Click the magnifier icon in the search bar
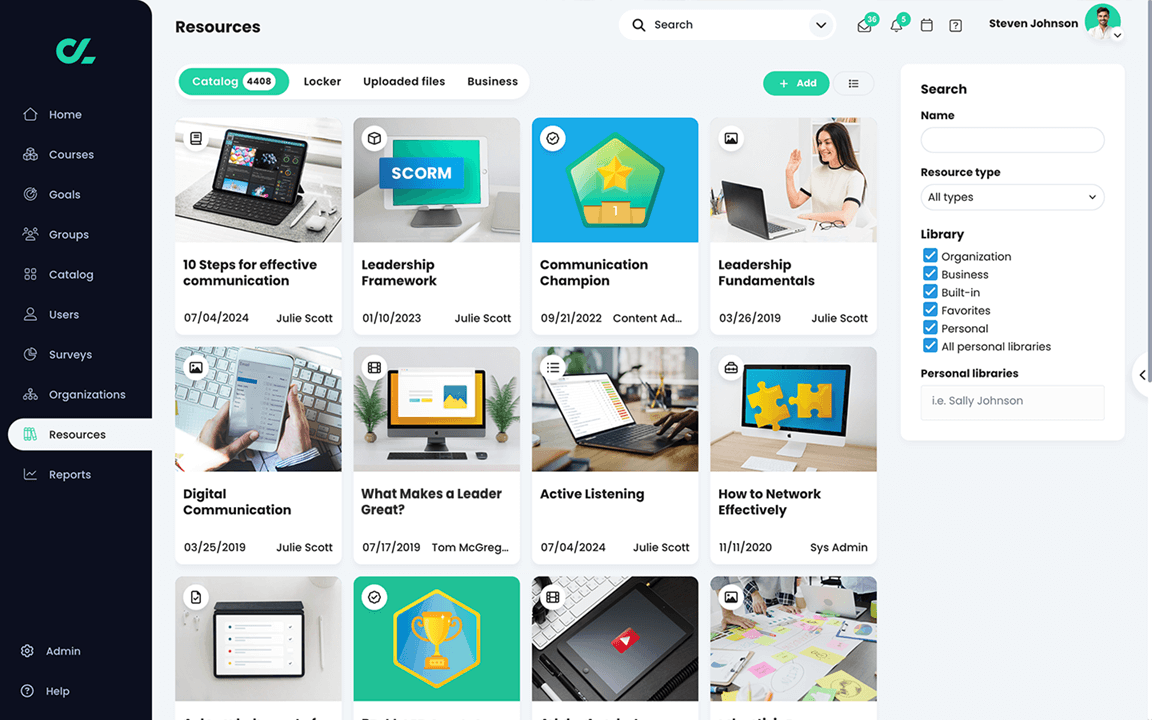1152x720 pixels. click(639, 25)
